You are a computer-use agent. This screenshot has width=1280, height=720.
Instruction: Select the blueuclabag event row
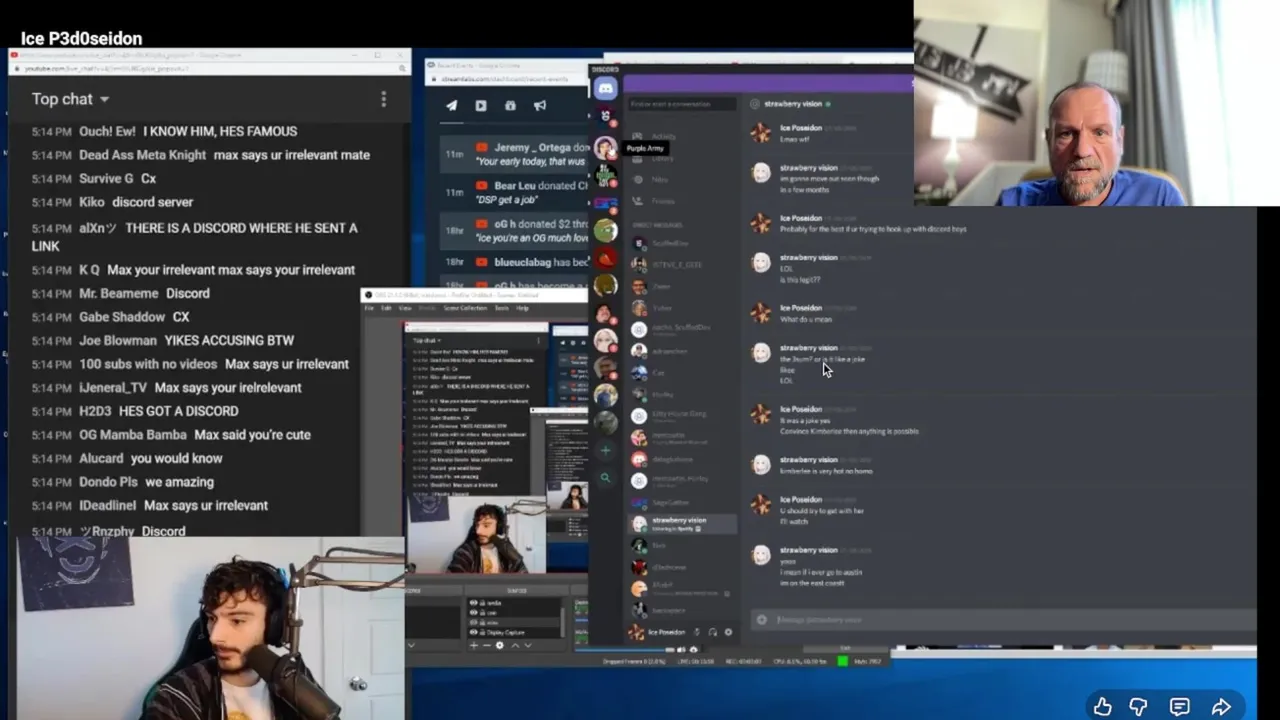pyautogui.click(x=515, y=262)
